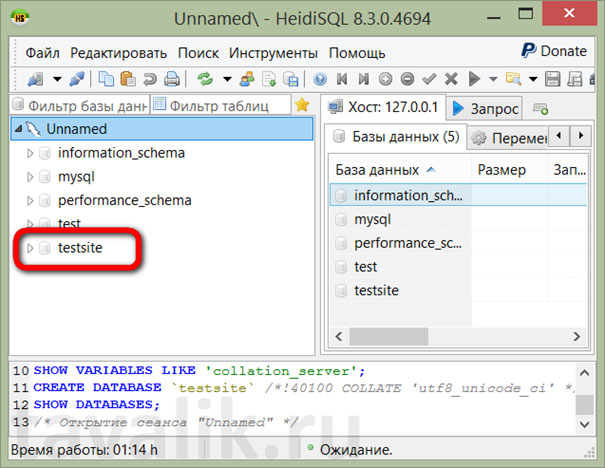
Task: Click the Фильтр таблиц input field
Action: 221,105
